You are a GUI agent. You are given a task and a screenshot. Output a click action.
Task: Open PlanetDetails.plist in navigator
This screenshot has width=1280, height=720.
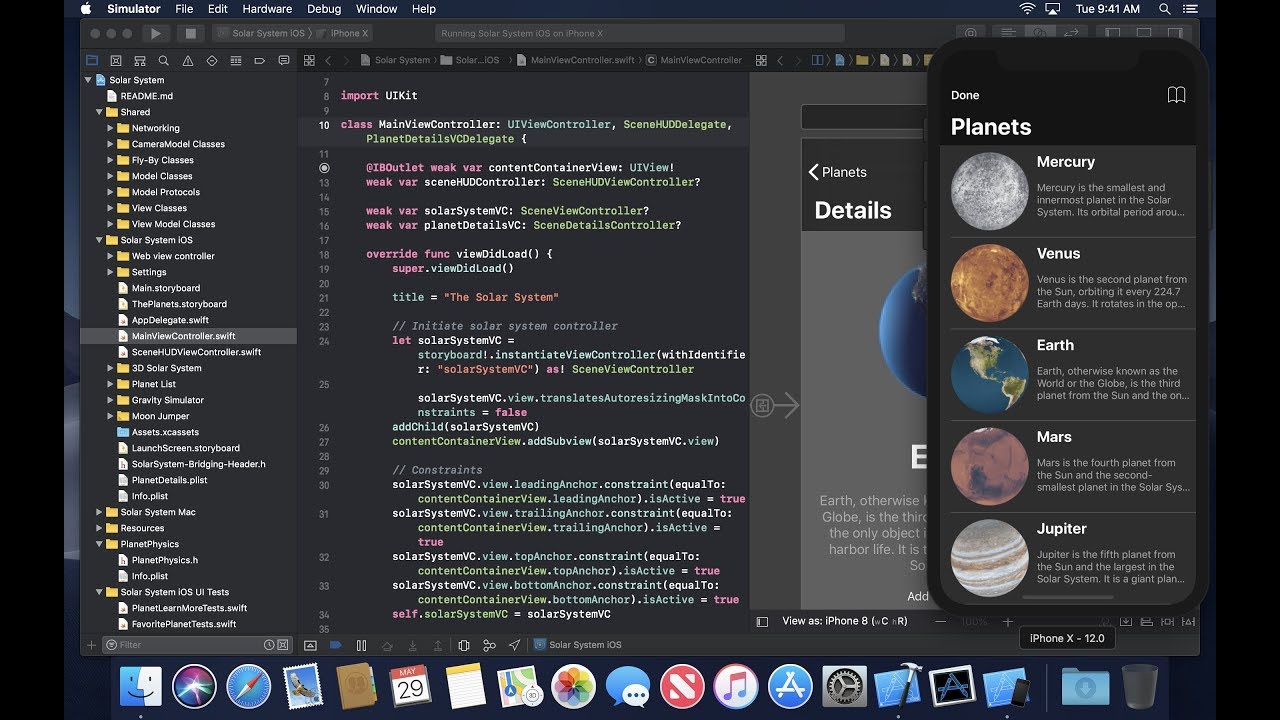[168, 480]
